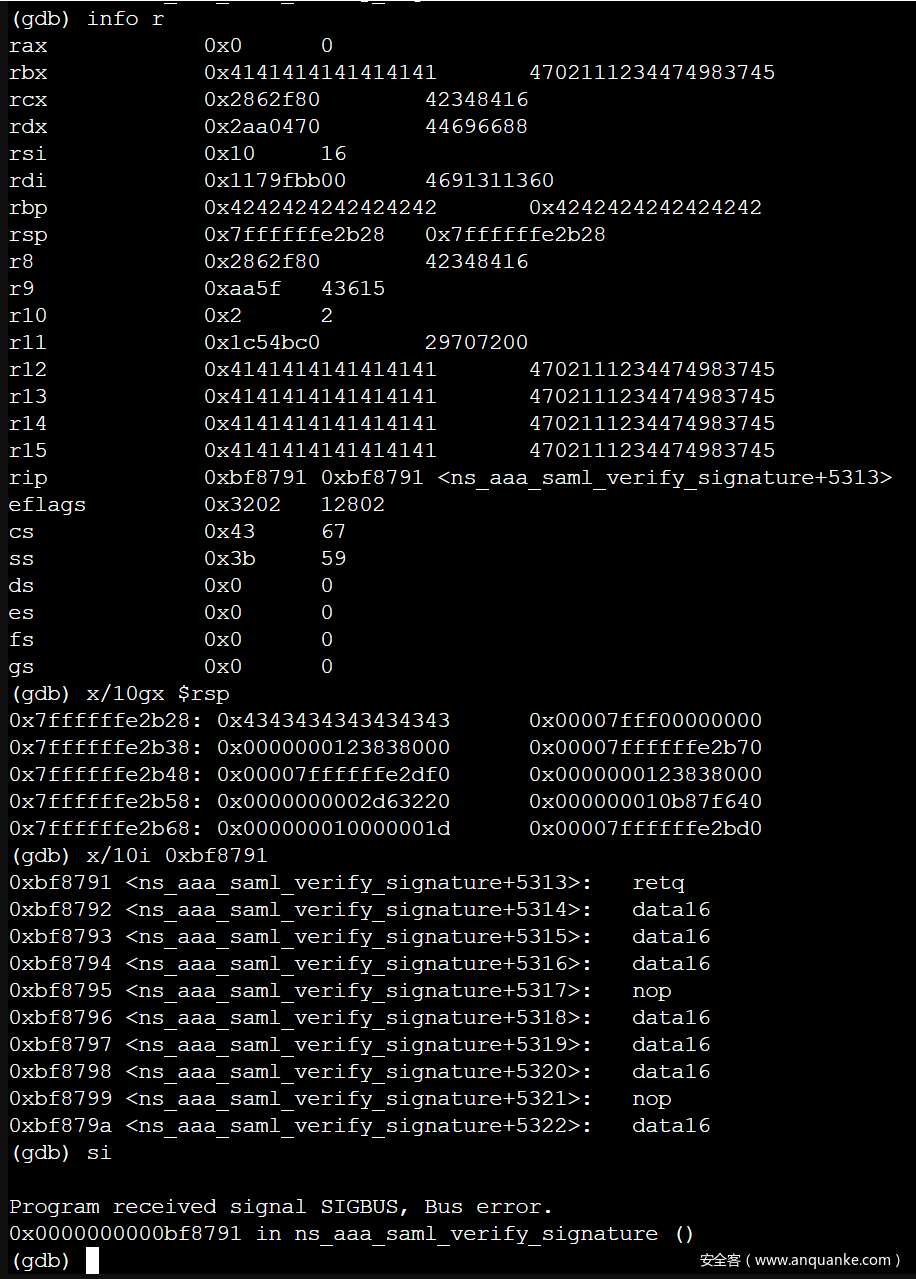This screenshot has width=916, height=1279.
Task: Click the "info r" command text
Action: (125, 18)
